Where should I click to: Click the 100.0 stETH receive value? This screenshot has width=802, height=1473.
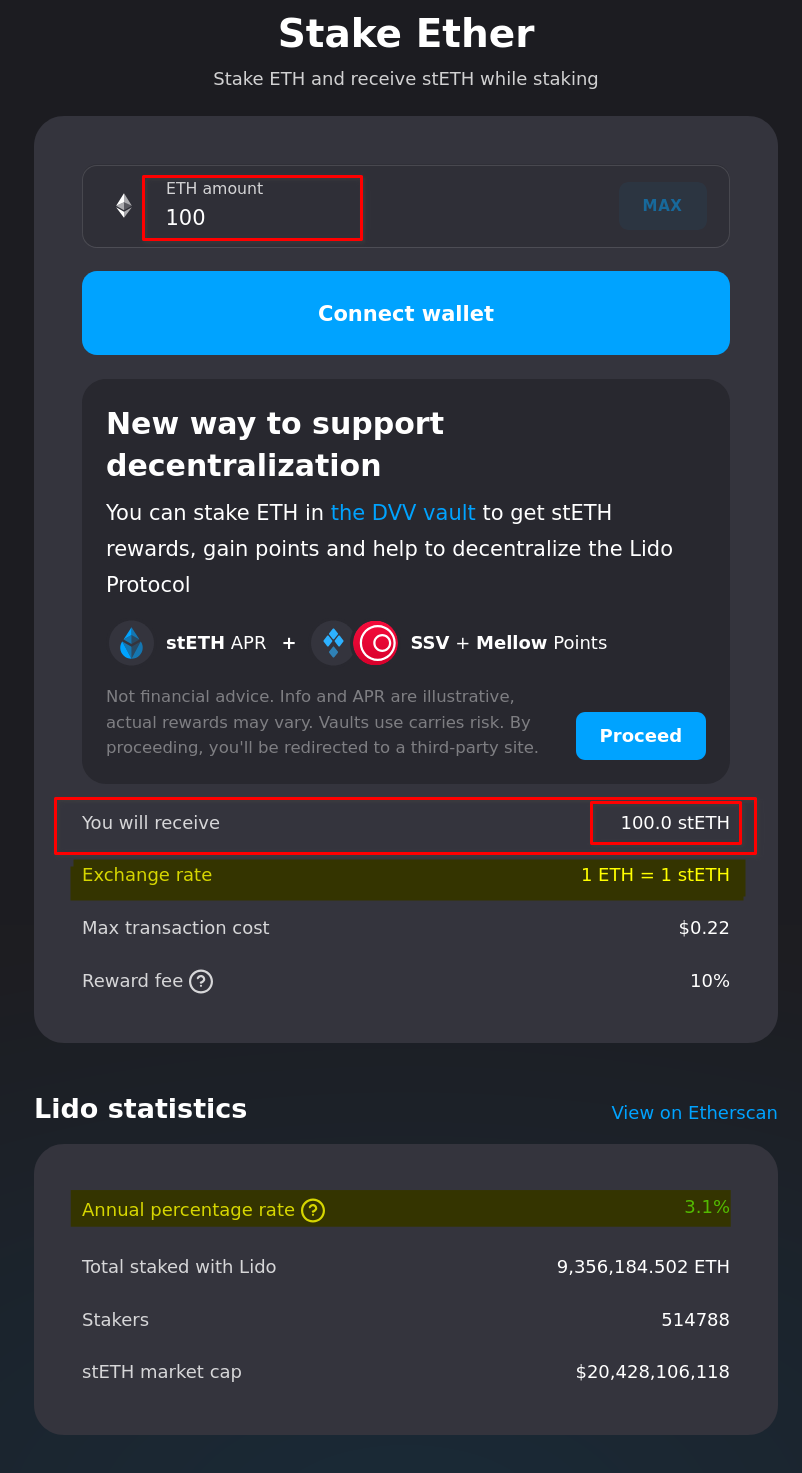pyautogui.click(x=675, y=823)
